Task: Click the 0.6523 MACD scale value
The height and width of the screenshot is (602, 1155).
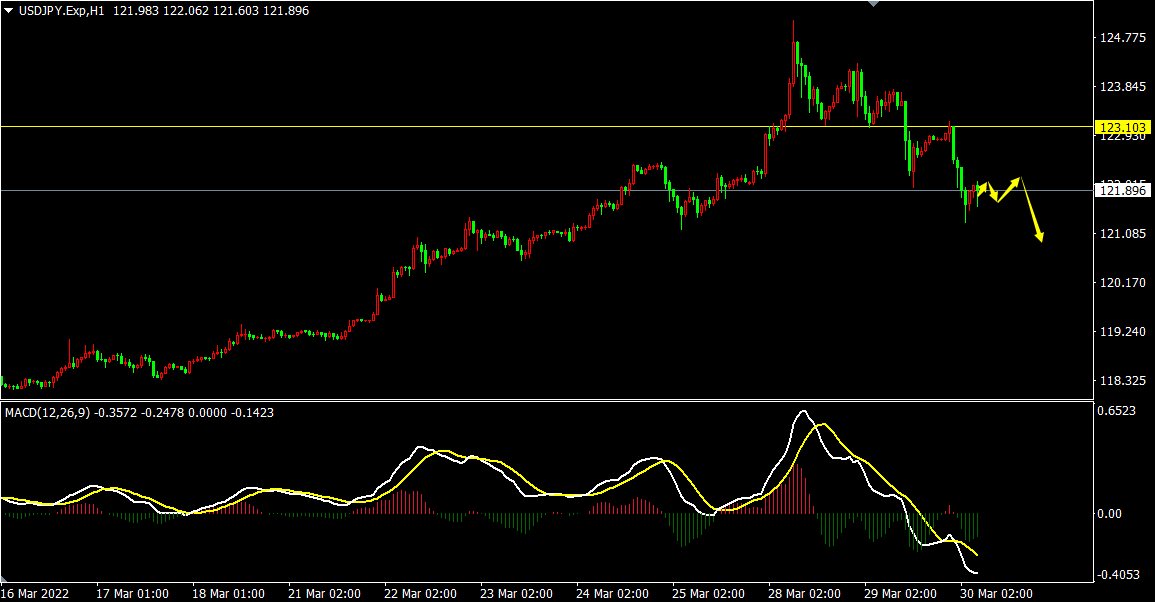Action: (1116, 411)
